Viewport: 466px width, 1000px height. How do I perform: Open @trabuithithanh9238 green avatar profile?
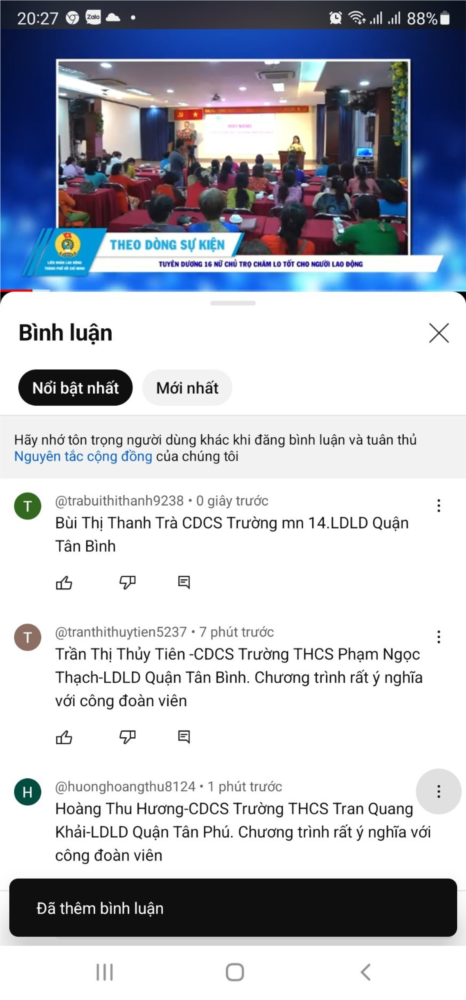point(27,506)
